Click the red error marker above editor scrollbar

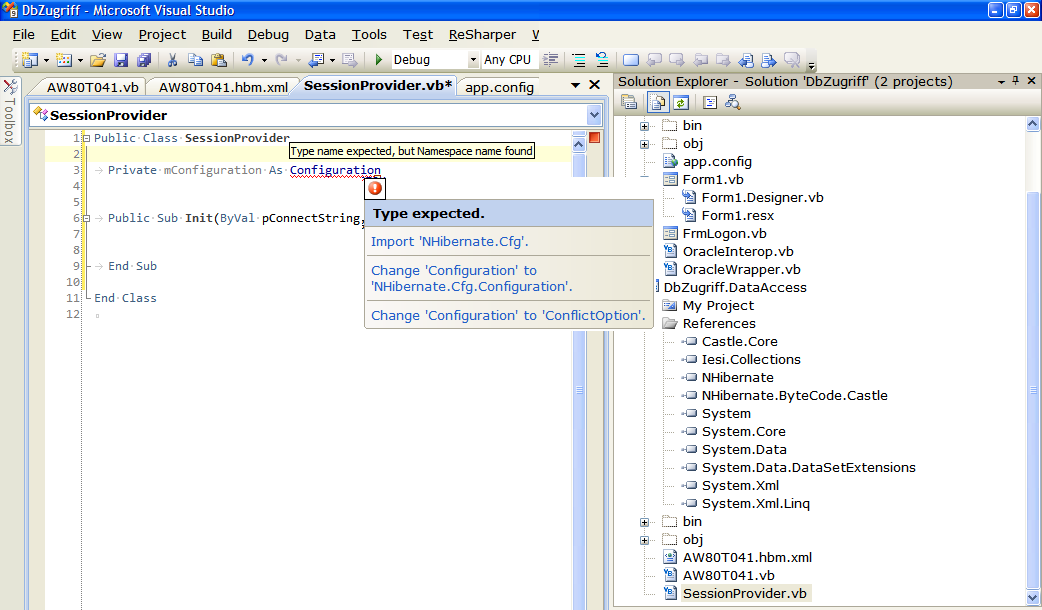click(x=594, y=137)
